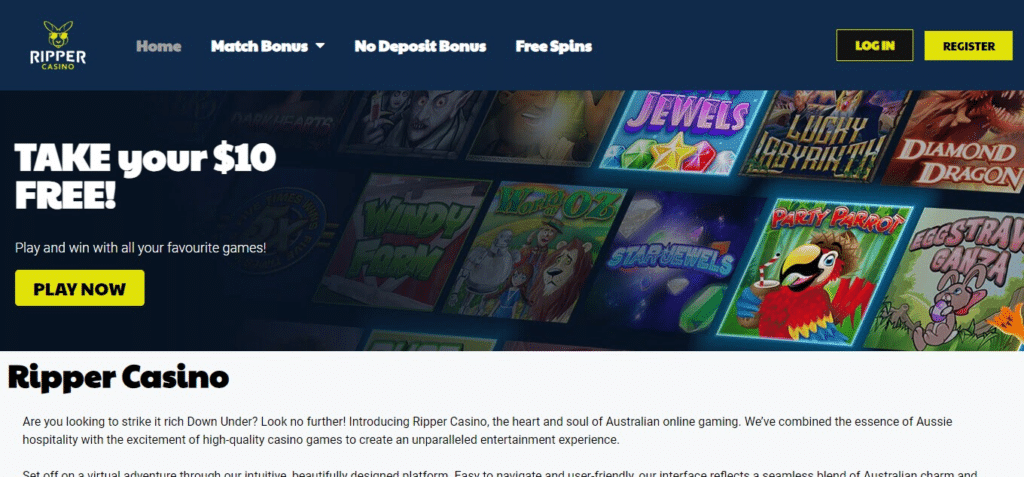Click the yellow REGISTER button
1024x477 pixels.
pos(968,46)
